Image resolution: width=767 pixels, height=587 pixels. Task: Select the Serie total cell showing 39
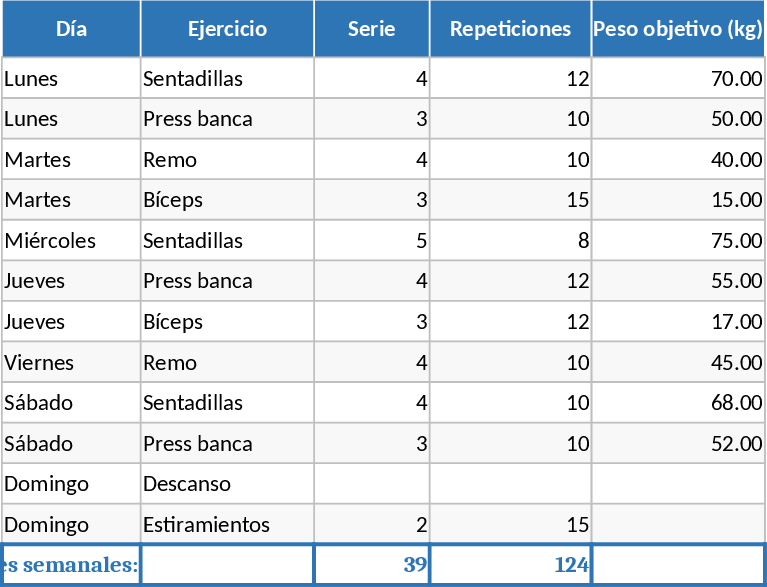[x=371, y=565]
